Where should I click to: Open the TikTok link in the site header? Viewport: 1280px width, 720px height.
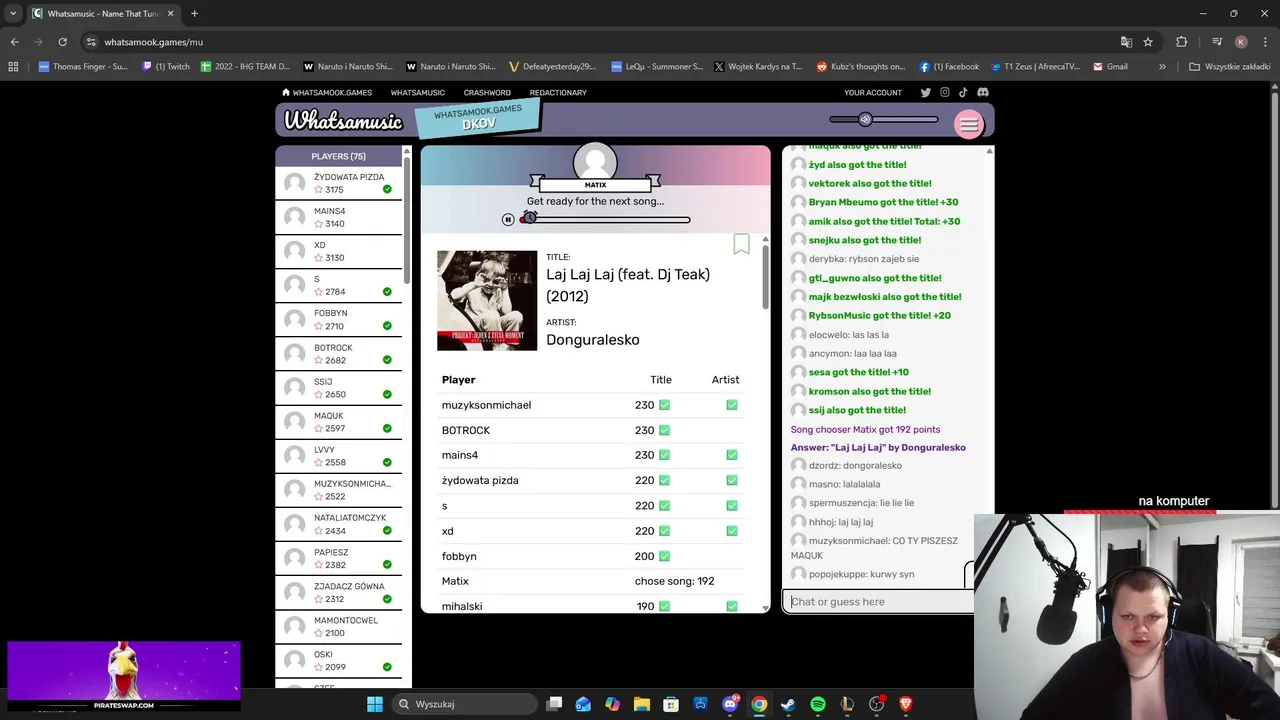click(x=963, y=92)
